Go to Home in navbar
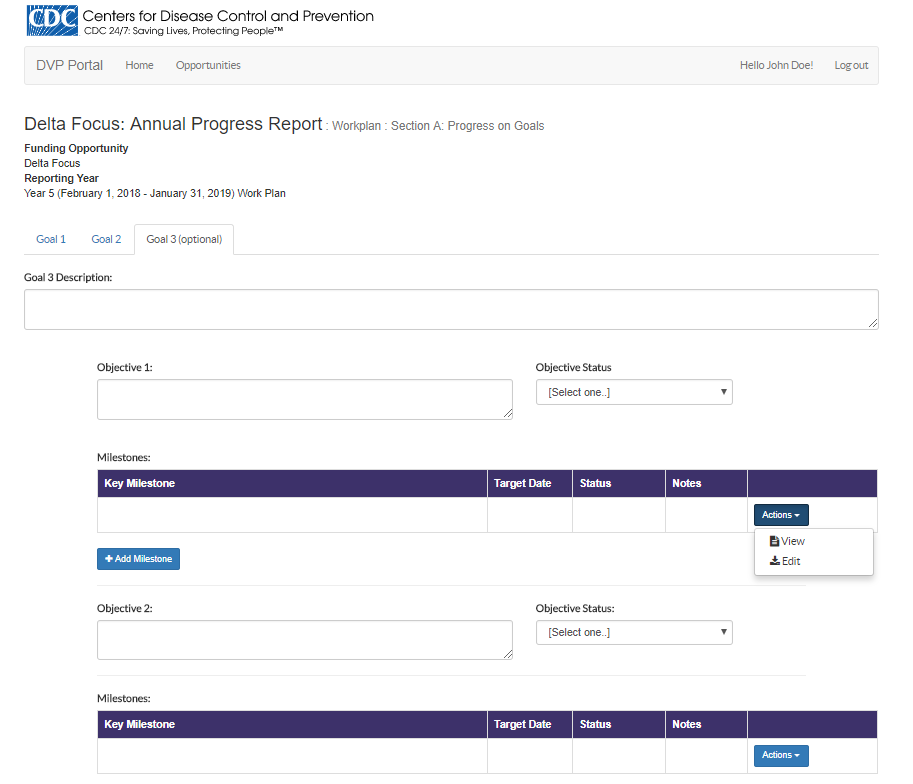 click(x=139, y=65)
